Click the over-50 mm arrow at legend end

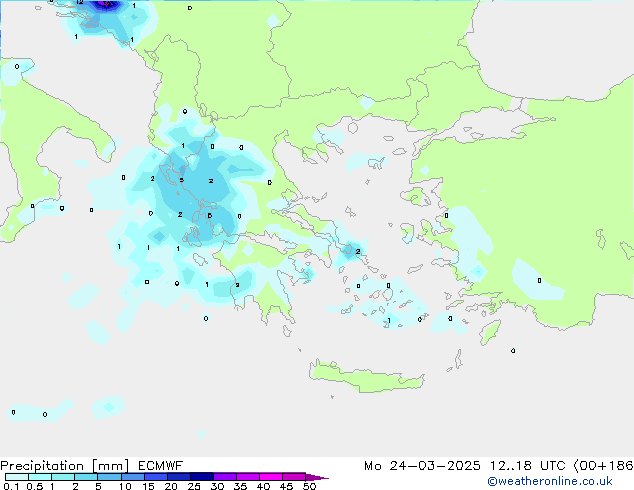317,477
